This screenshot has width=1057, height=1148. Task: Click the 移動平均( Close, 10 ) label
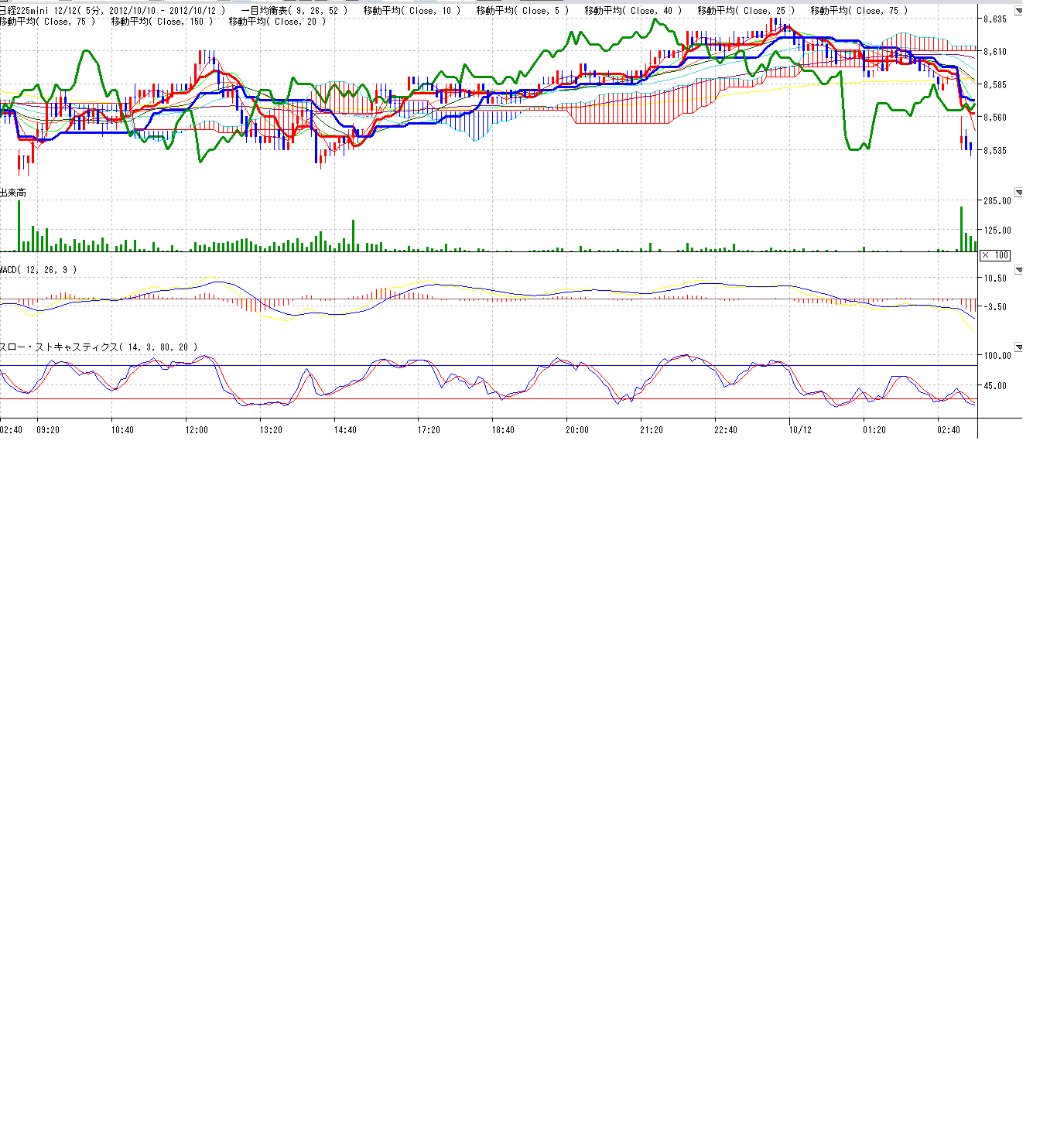tap(412, 11)
